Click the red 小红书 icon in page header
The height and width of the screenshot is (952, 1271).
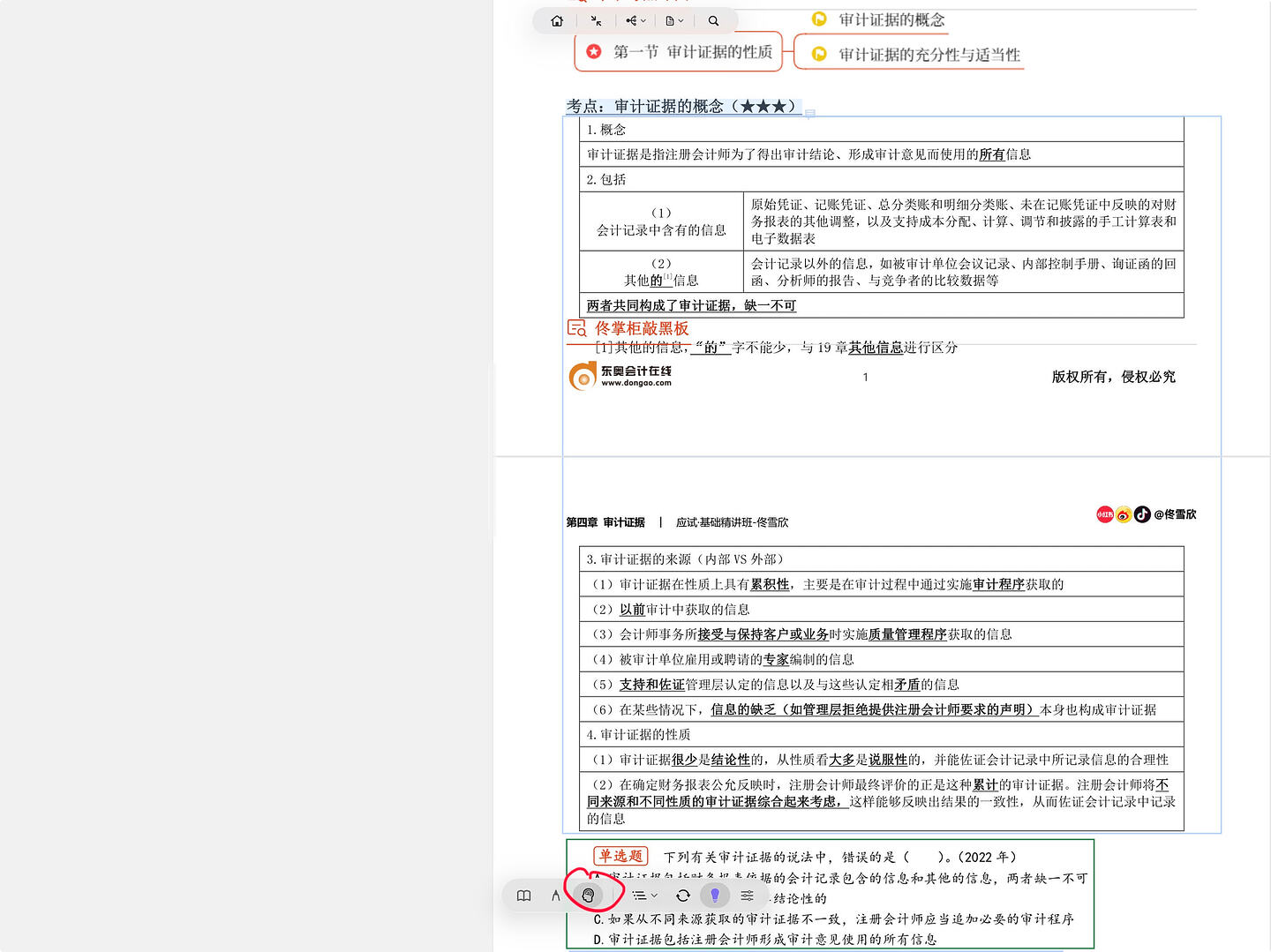pos(1105,514)
